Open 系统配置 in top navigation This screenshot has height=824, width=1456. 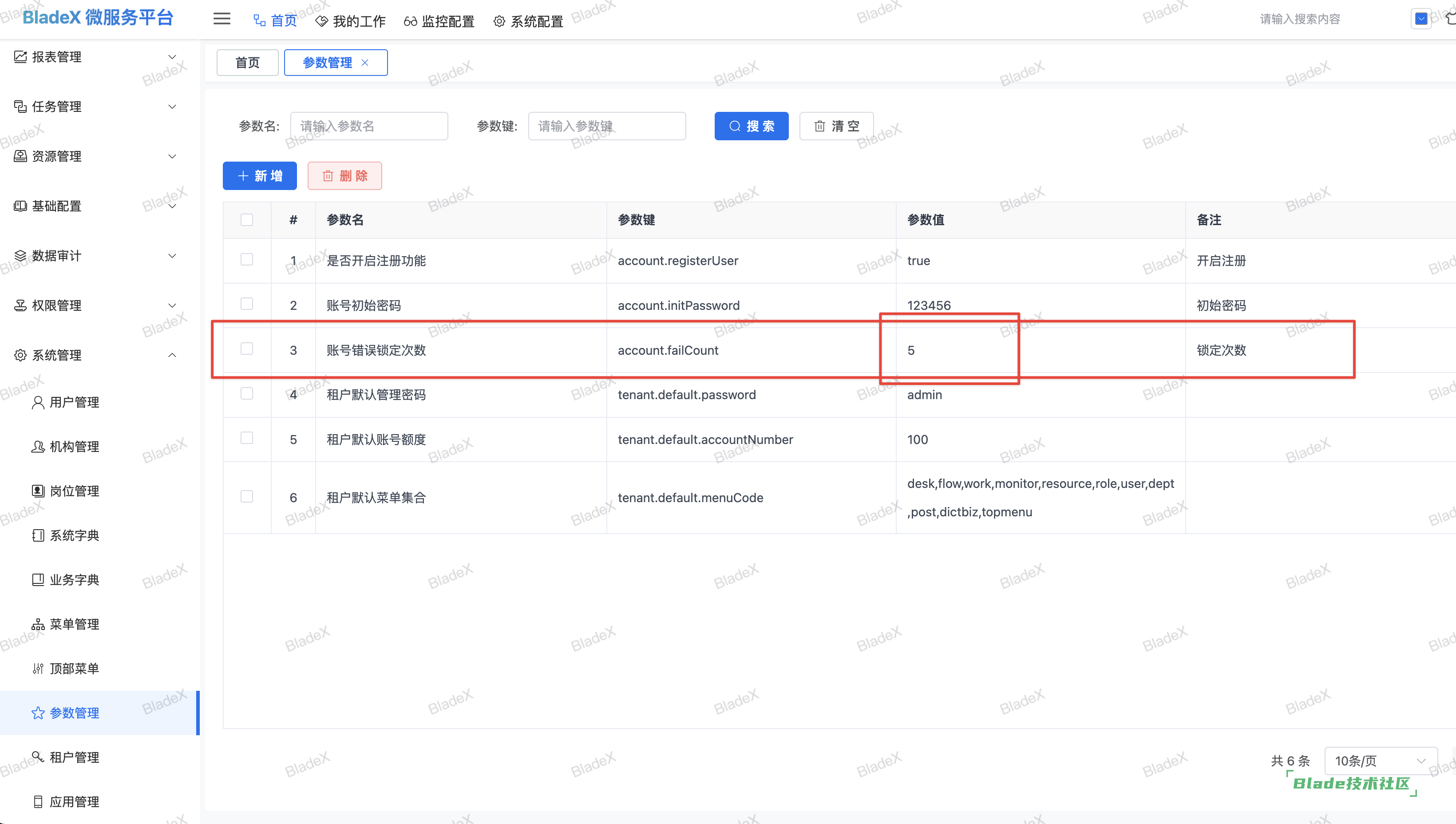pyautogui.click(x=529, y=21)
